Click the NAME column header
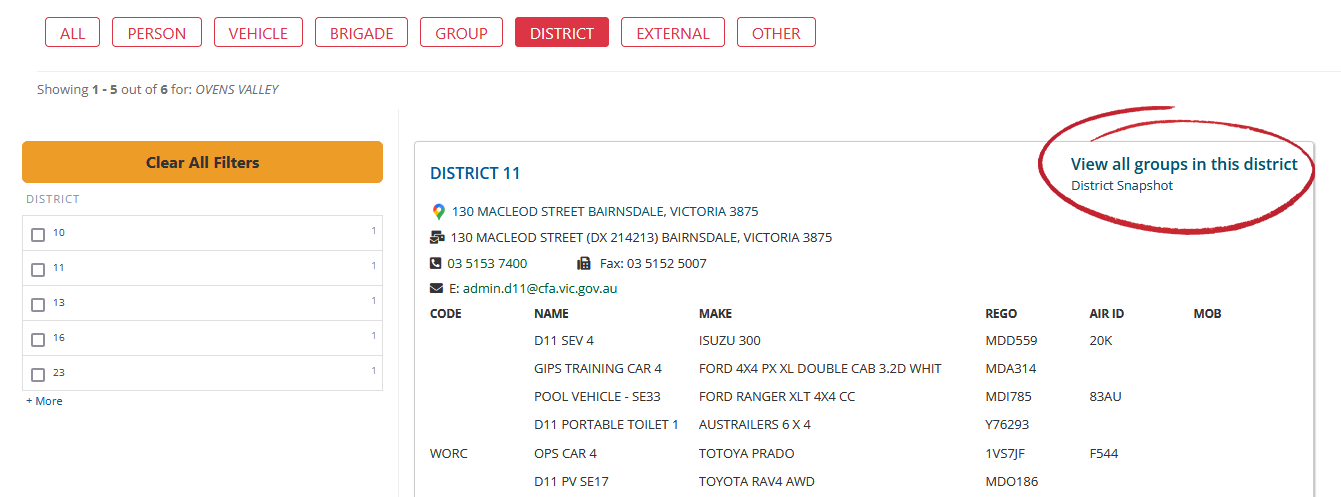The width and height of the screenshot is (1341, 497). 551,314
